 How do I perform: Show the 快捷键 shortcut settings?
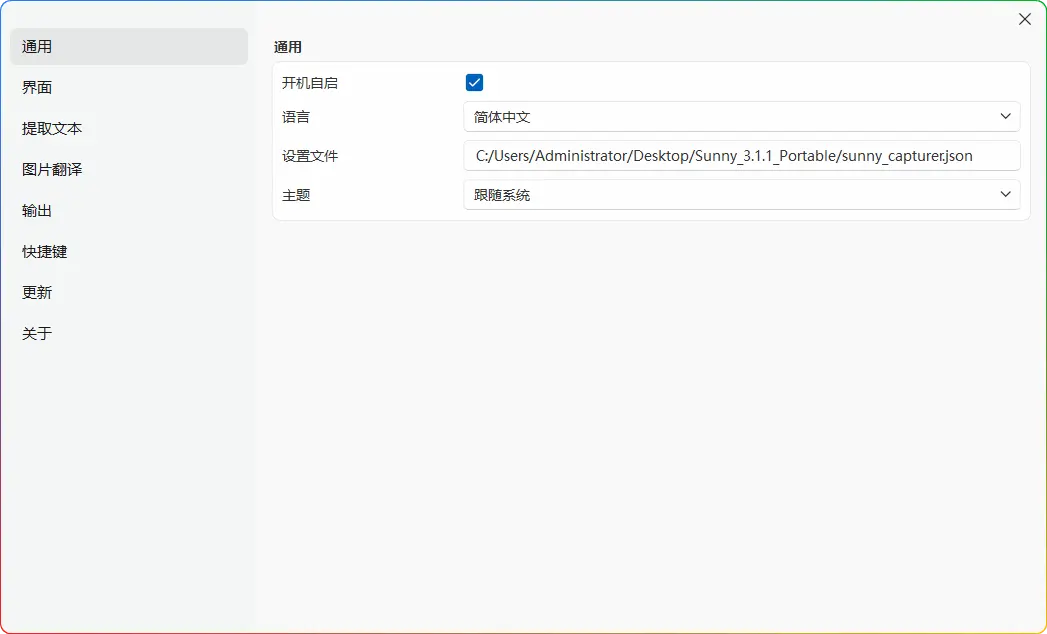coord(45,252)
